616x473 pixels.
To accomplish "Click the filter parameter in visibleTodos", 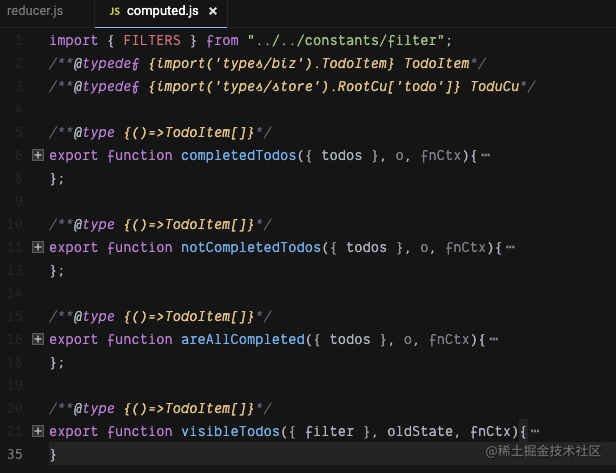I will [x=329, y=431].
